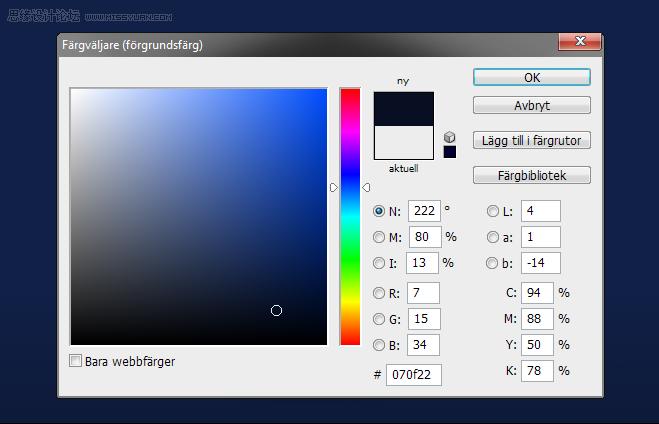
Task: Click the hex color input field
Action: pos(414,374)
